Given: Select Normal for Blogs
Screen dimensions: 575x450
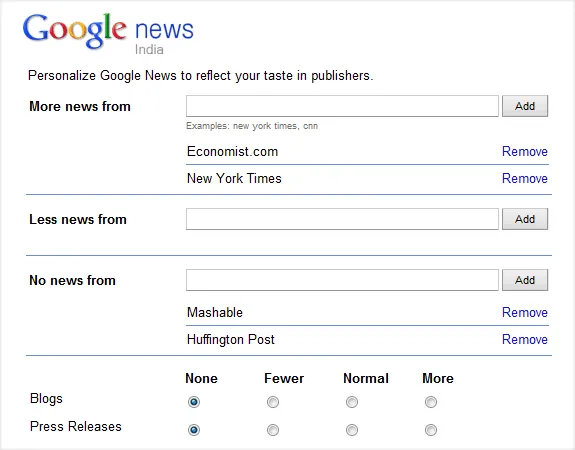Looking at the screenshot, I should (x=352, y=402).
